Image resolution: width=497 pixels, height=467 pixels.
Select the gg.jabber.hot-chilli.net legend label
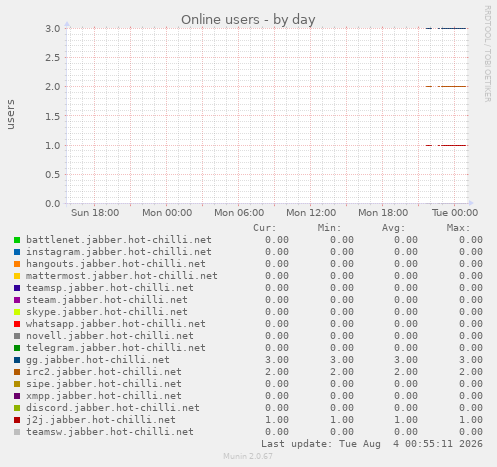98,360
